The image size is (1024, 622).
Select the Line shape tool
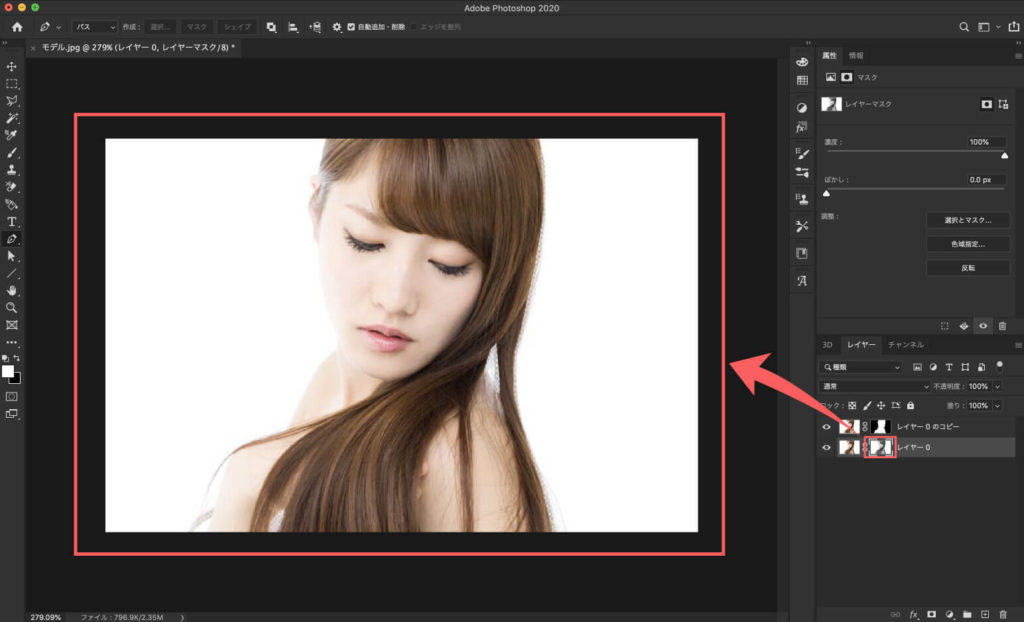(11, 273)
